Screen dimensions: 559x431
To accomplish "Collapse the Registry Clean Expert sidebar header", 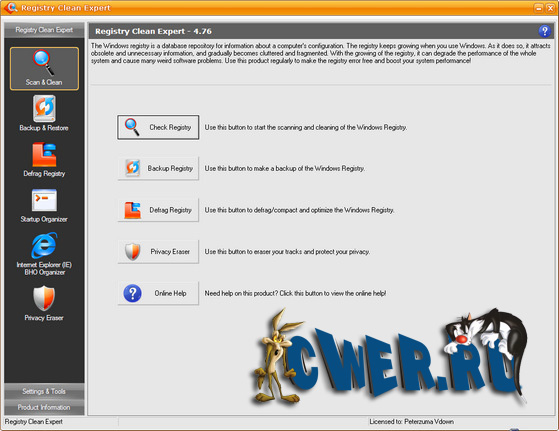I will pyautogui.click(x=44, y=30).
